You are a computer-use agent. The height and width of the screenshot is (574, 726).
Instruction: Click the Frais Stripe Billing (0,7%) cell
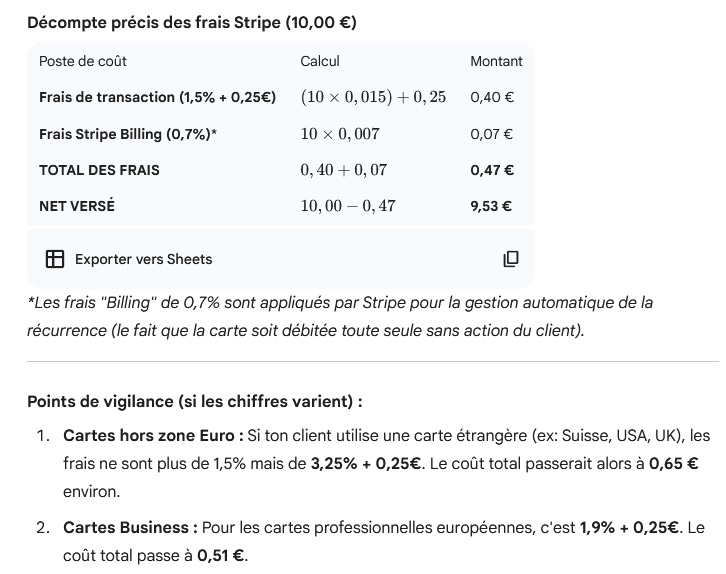click(x=128, y=133)
